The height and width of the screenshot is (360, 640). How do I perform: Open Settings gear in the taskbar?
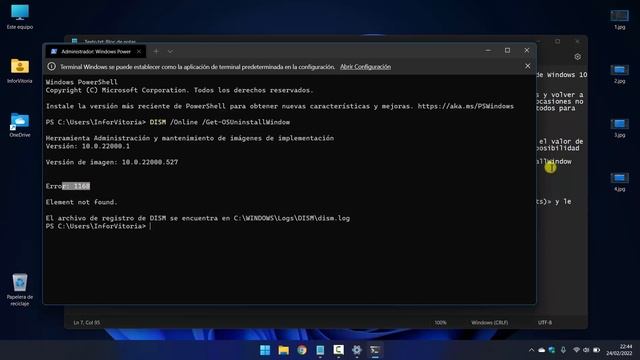[357, 350]
